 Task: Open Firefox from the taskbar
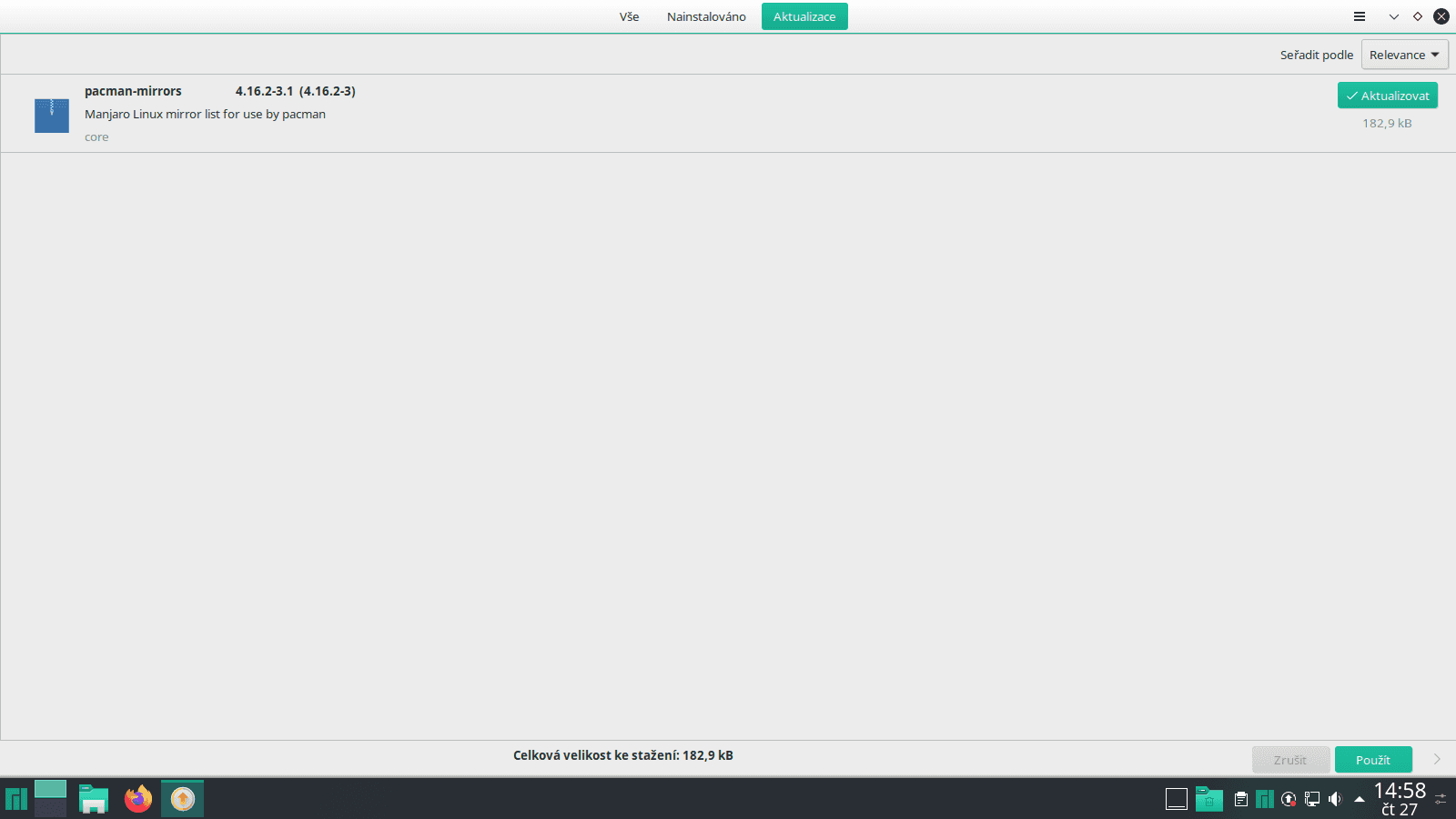[x=137, y=798]
